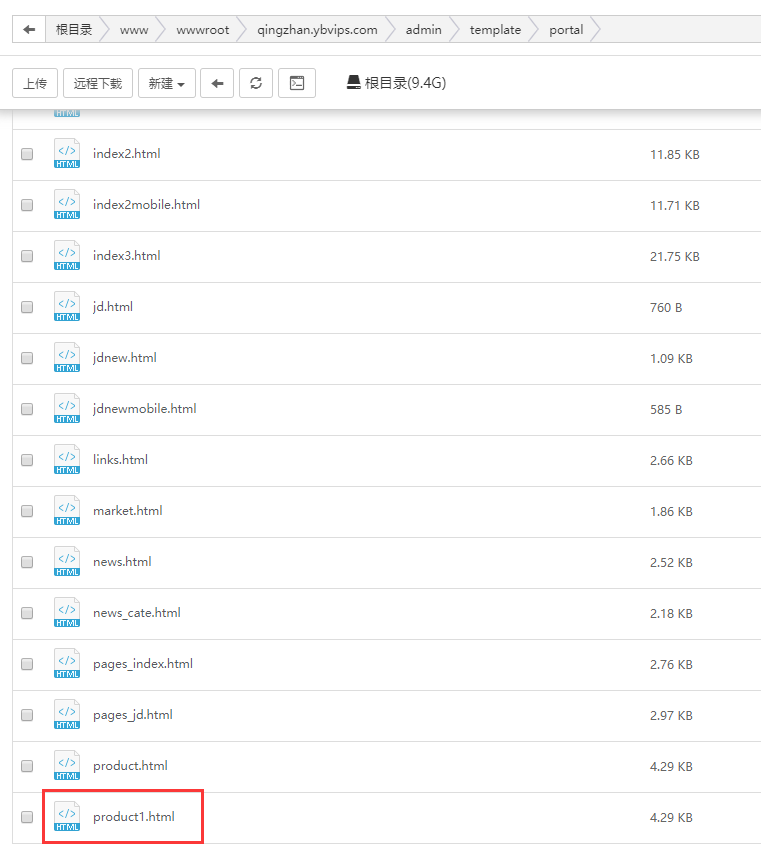Go to the template breadcrumb folder
The width and height of the screenshot is (761, 854).
(x=495, y=30)
